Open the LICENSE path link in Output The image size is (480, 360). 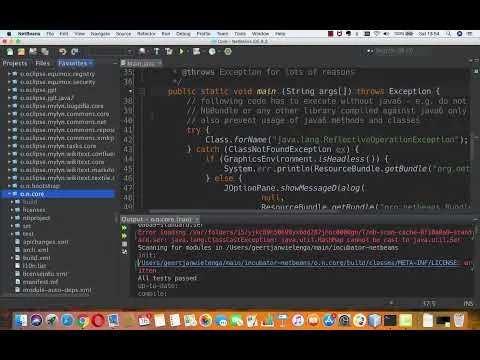[297, 263]
